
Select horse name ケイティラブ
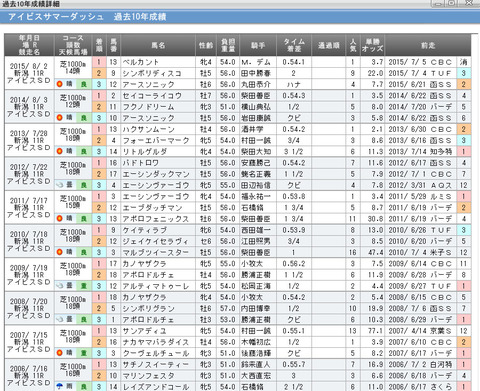tap(145, 230)
